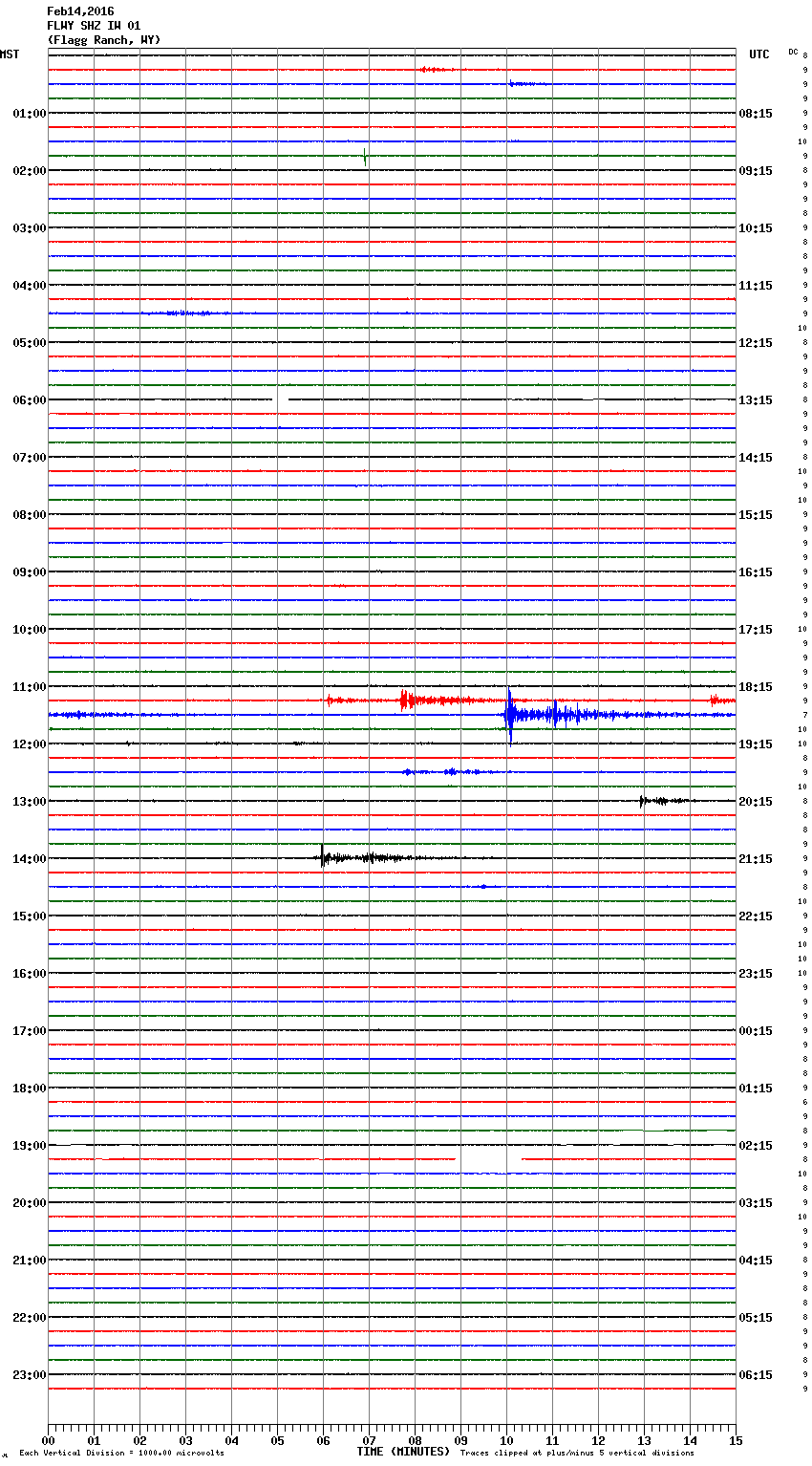Click the minute-axis tick label 05
Screen dimensions: 812x1466
pyautogui.click(x=277, y=1440)
